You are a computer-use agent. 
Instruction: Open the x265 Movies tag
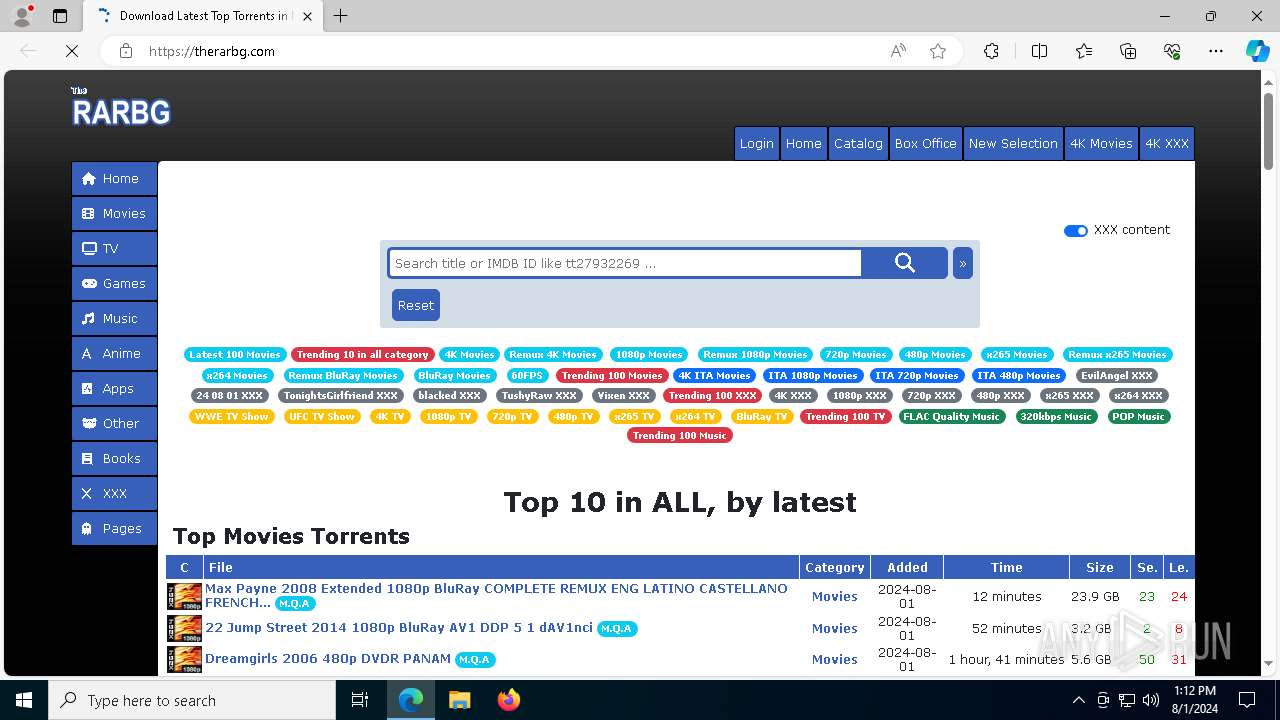(x=1016, y=354)
